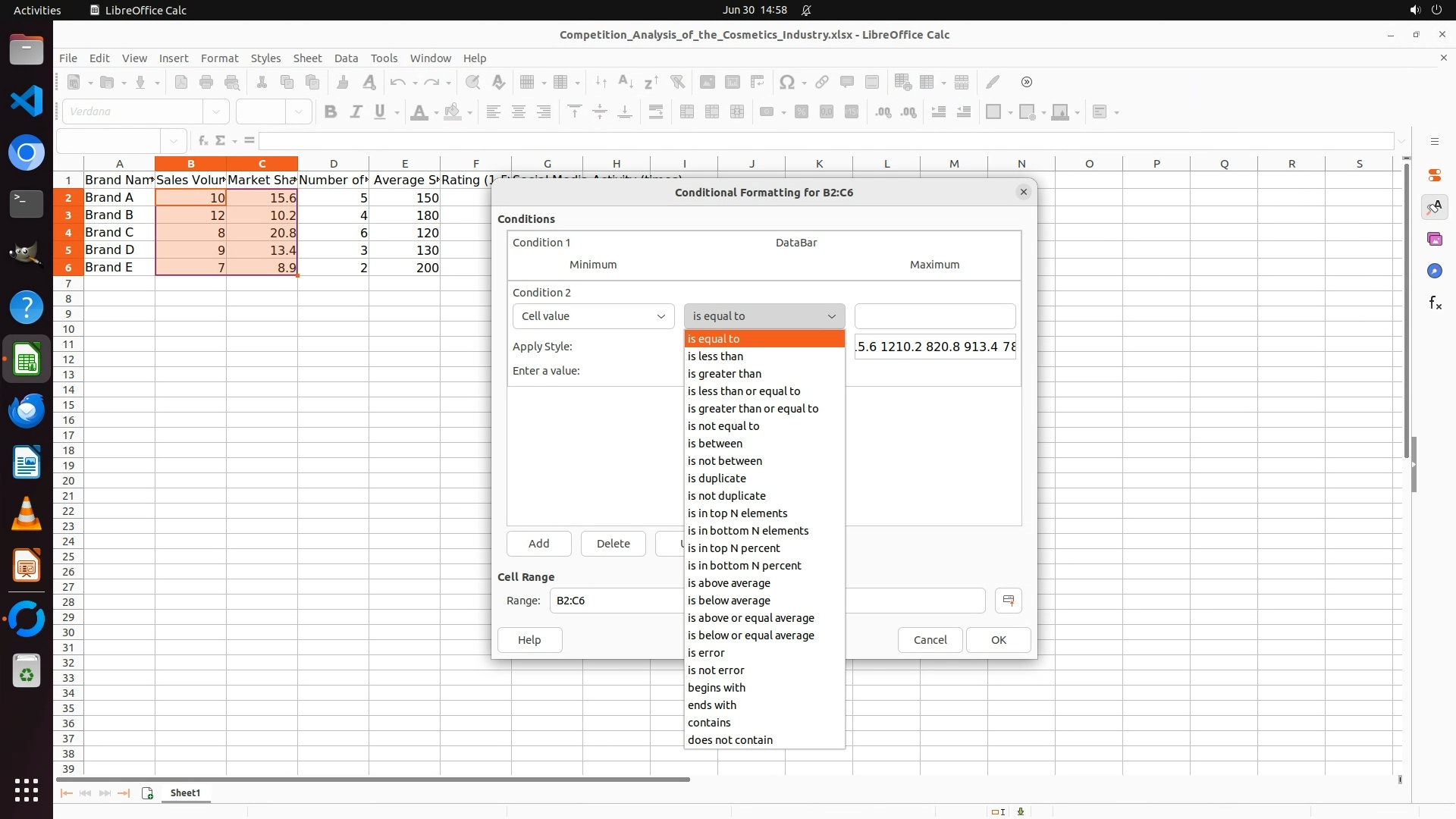Click the Function Wizard icon in formula bar
The image size is (1456, 819).
pos(202,140)
